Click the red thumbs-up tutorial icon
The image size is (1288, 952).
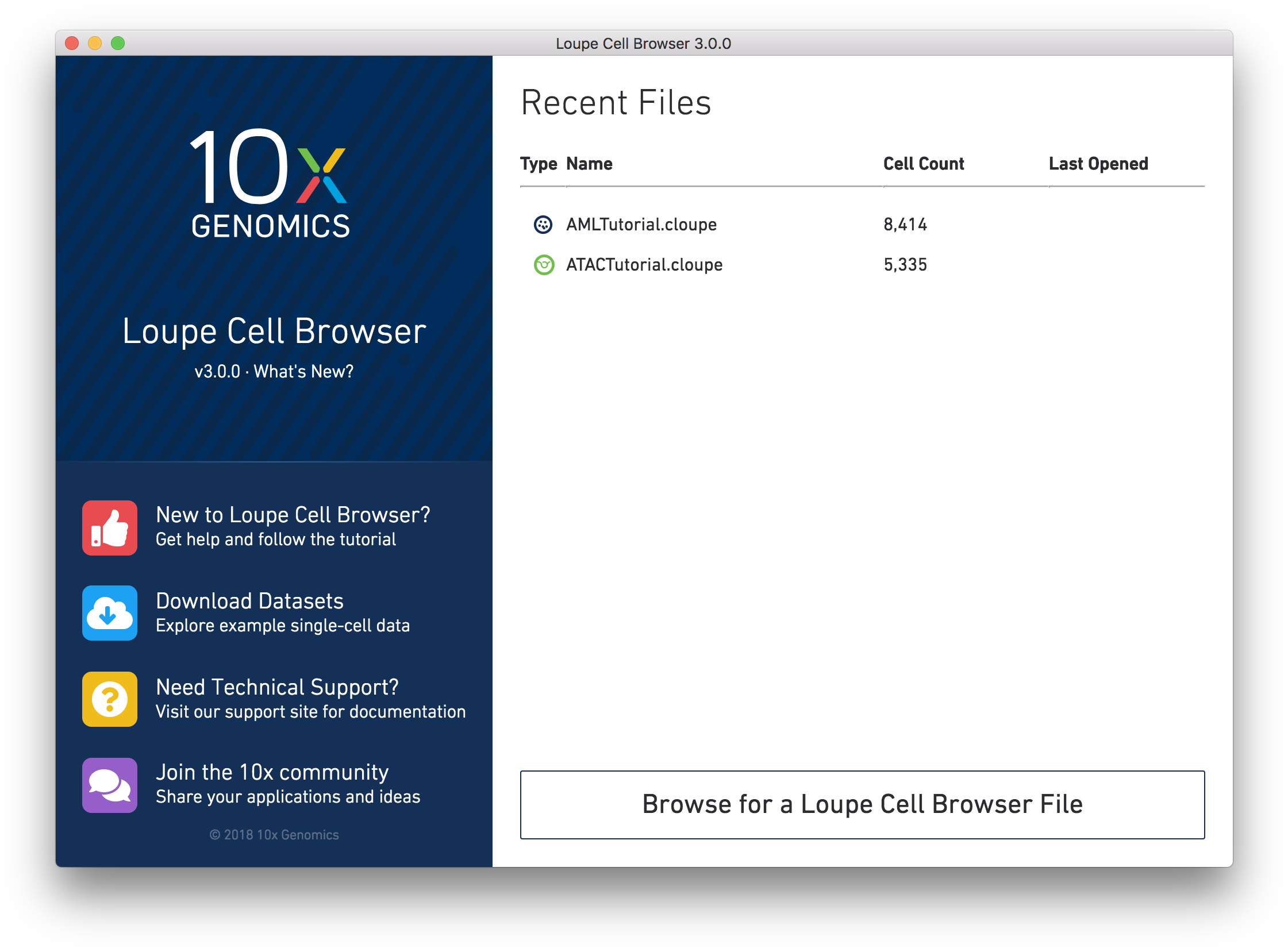click(110, 527)
